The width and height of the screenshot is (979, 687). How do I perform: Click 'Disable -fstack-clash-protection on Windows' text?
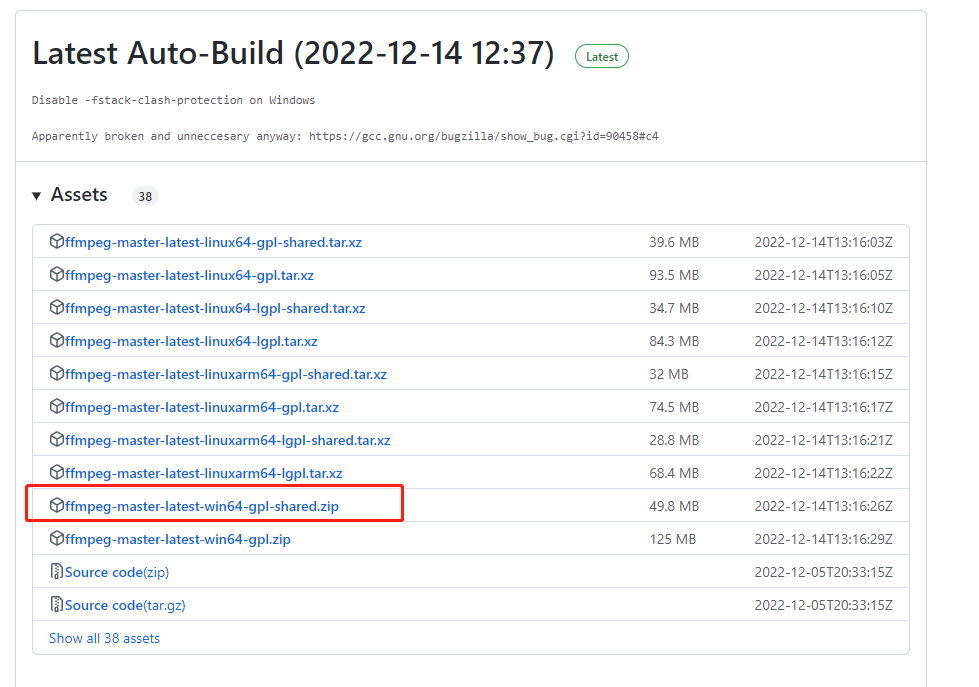tap(174, 100)
